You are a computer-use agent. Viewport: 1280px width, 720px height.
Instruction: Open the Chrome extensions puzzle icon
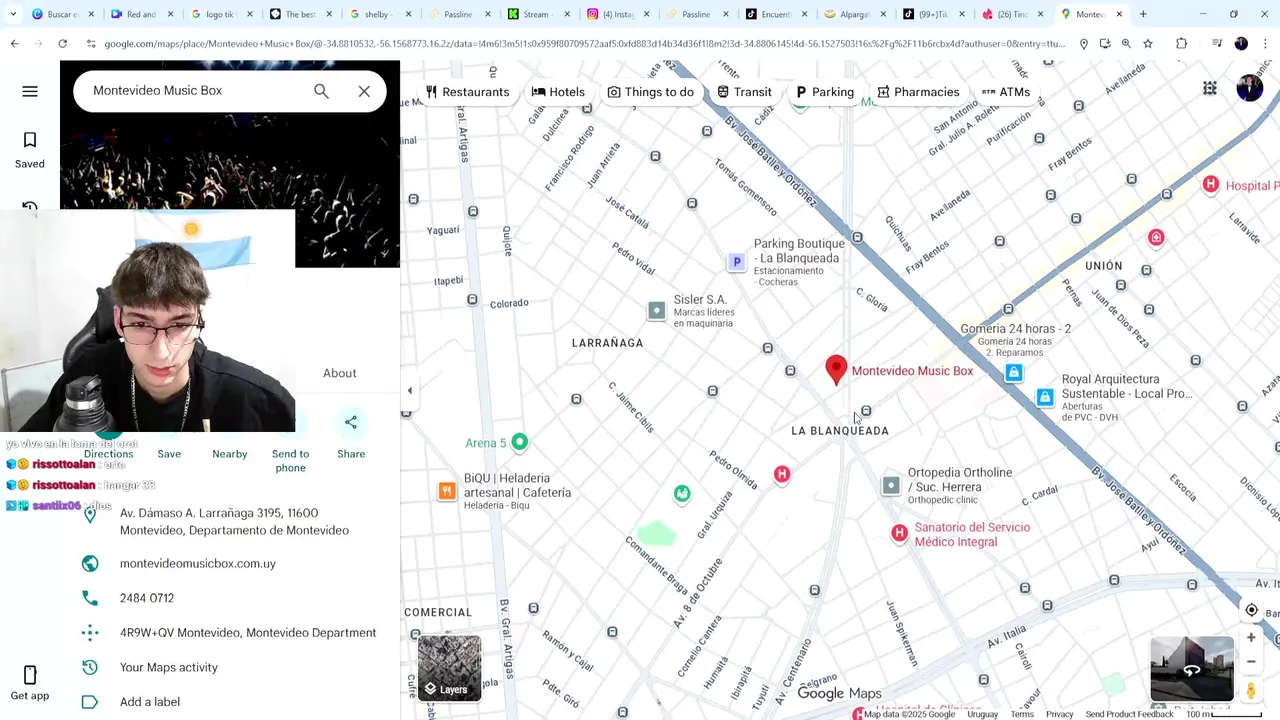(1182, 44)
